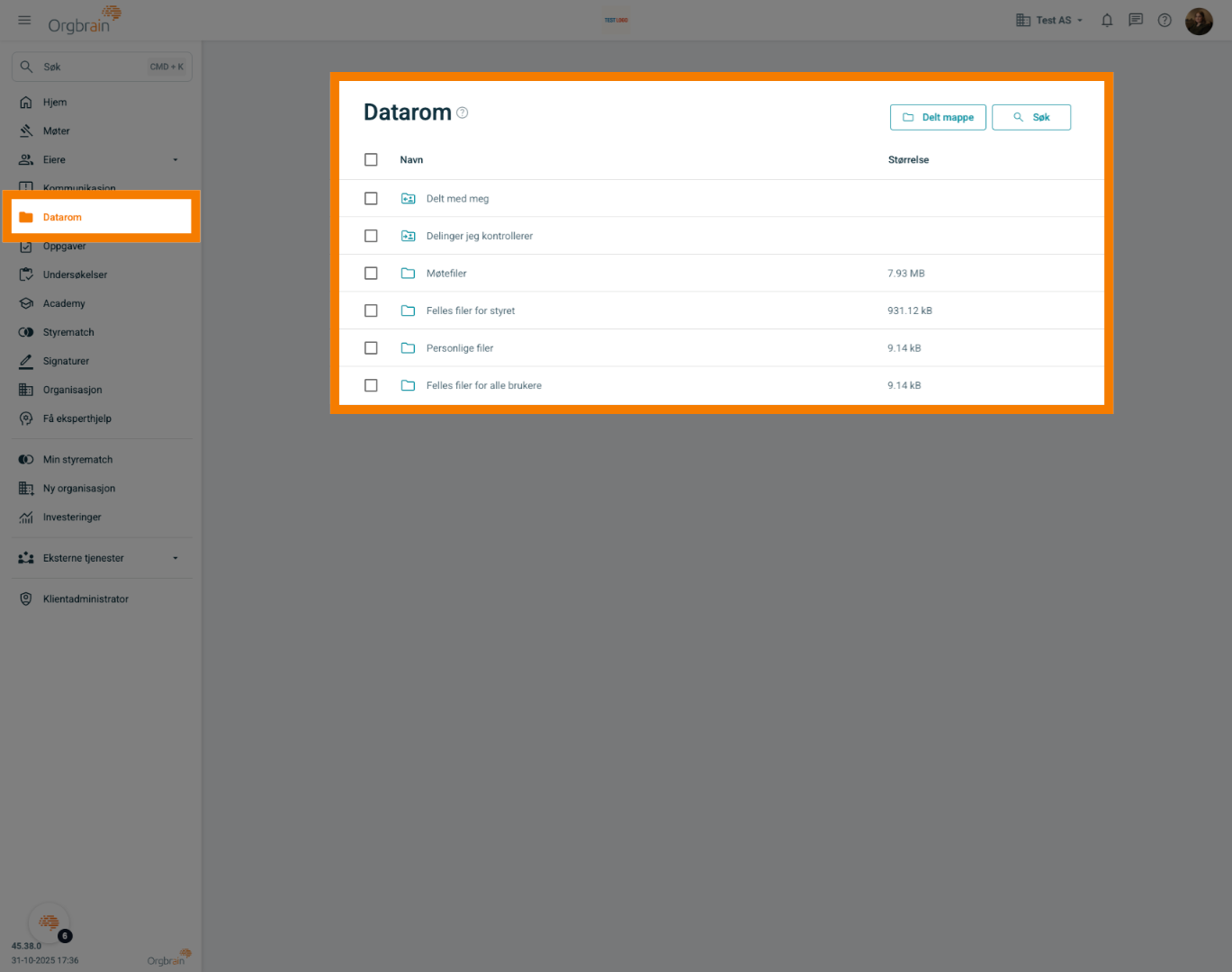
Task: Click the Orgbrain logo
Action: coord(85,20)
